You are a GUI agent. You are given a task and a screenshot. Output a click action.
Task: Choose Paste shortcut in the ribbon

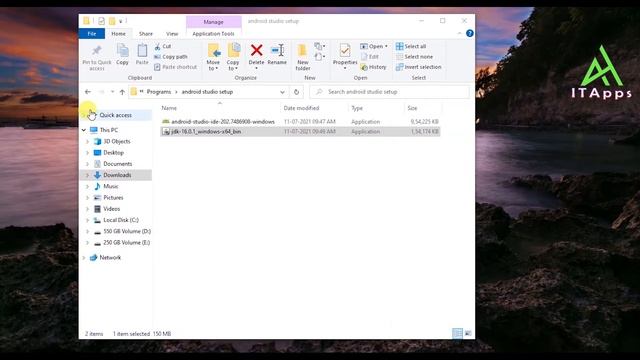pos(176,67)
